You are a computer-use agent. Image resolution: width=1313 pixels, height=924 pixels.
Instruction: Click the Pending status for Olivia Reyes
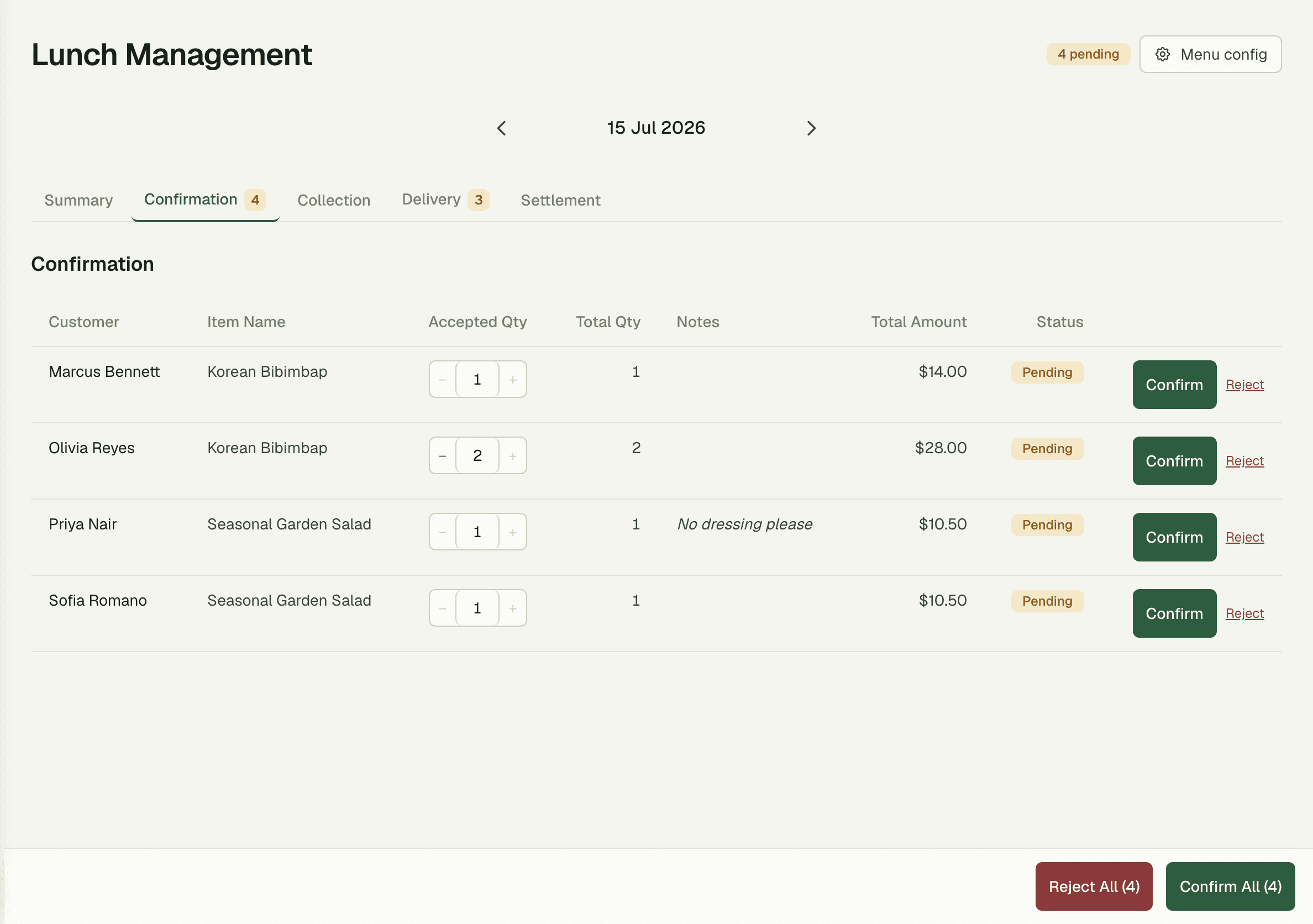[x=1047, y=449]
